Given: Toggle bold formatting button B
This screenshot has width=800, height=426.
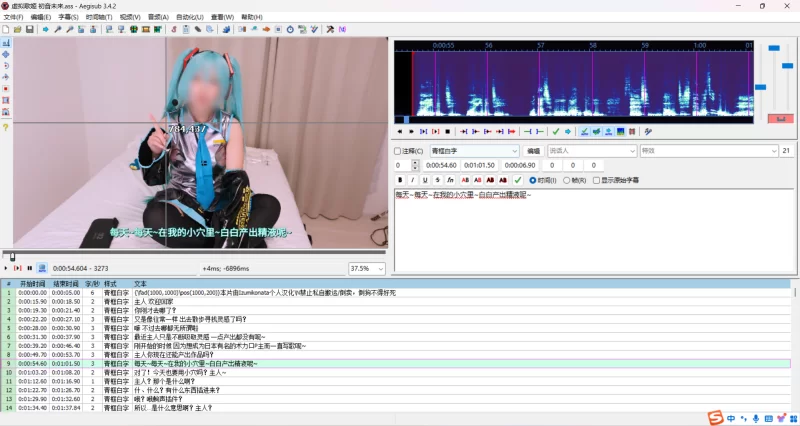Looking at the screenshot, I should click(x=400, y=180).
